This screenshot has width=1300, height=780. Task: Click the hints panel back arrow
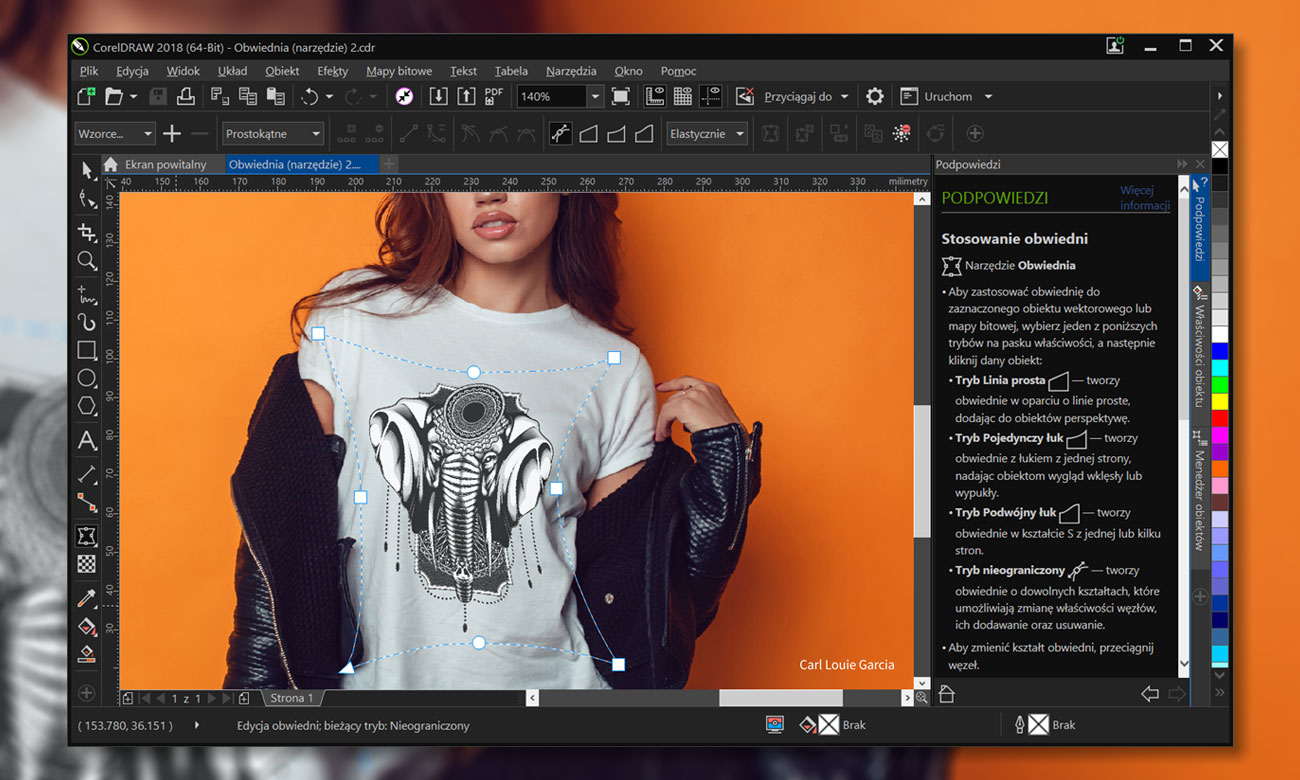coord(1149,694)
